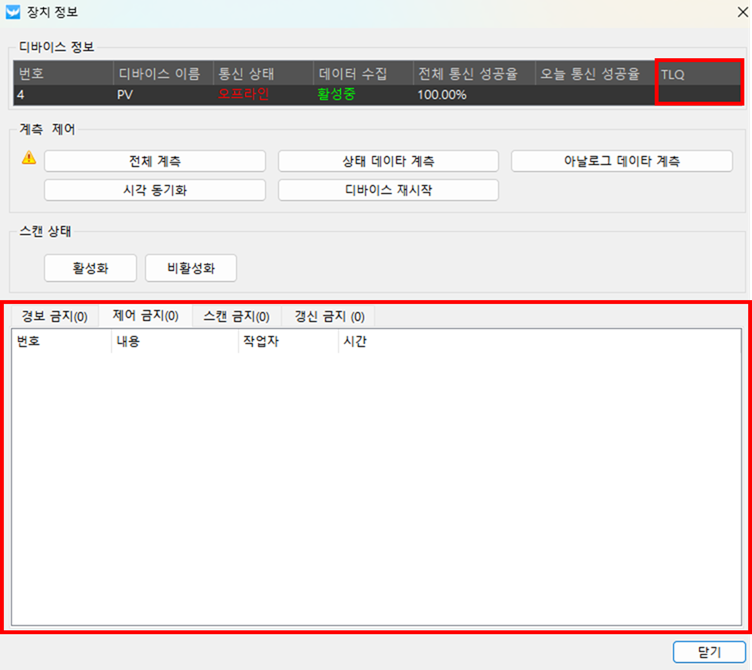Viewport: 752px width, 670px height.
Task: Run 시각 동기화
Action: click(x=155, y=190)
